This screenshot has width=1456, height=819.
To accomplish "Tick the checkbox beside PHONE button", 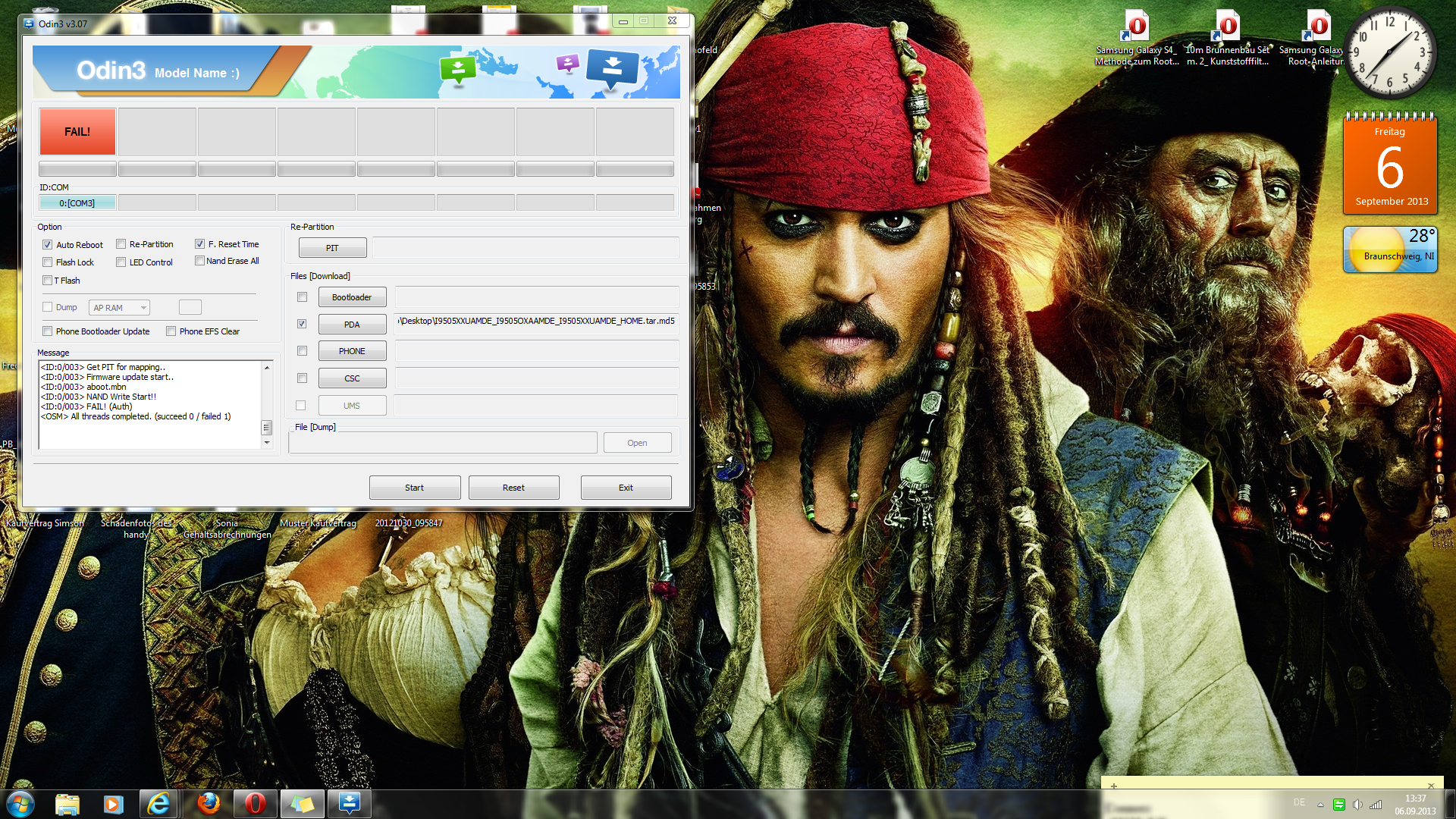I will [x=303, y=351].
